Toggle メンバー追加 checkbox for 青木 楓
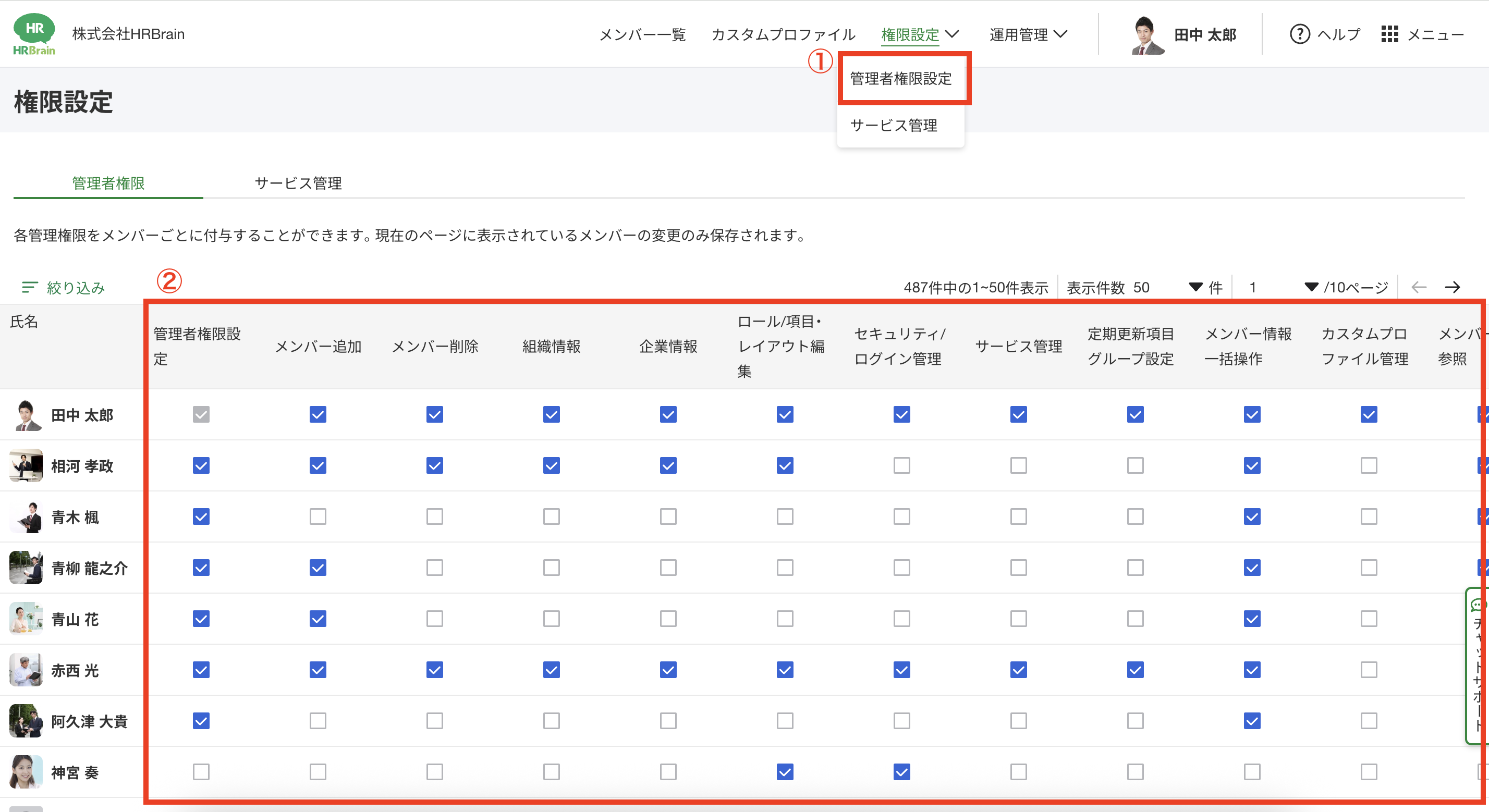This screenshot has width=1489, height=812. pos(318,516)
